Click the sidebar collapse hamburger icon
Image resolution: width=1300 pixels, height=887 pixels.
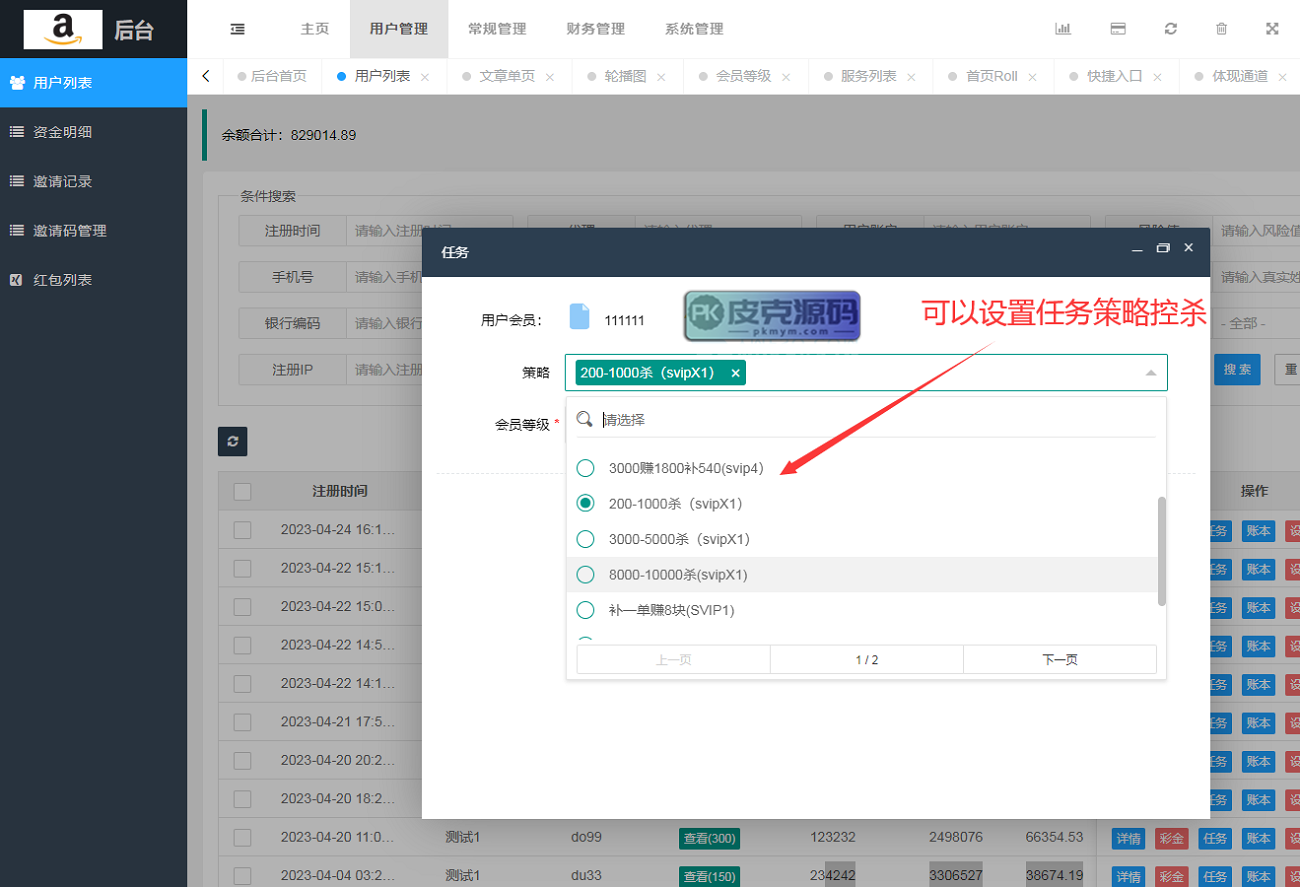(238, 29)
